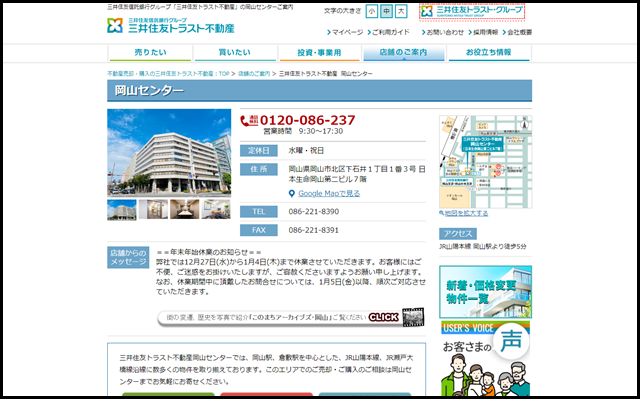The image size is (640, 399).
Task: Open Google Mapで見る link
Action: (329, 194)
